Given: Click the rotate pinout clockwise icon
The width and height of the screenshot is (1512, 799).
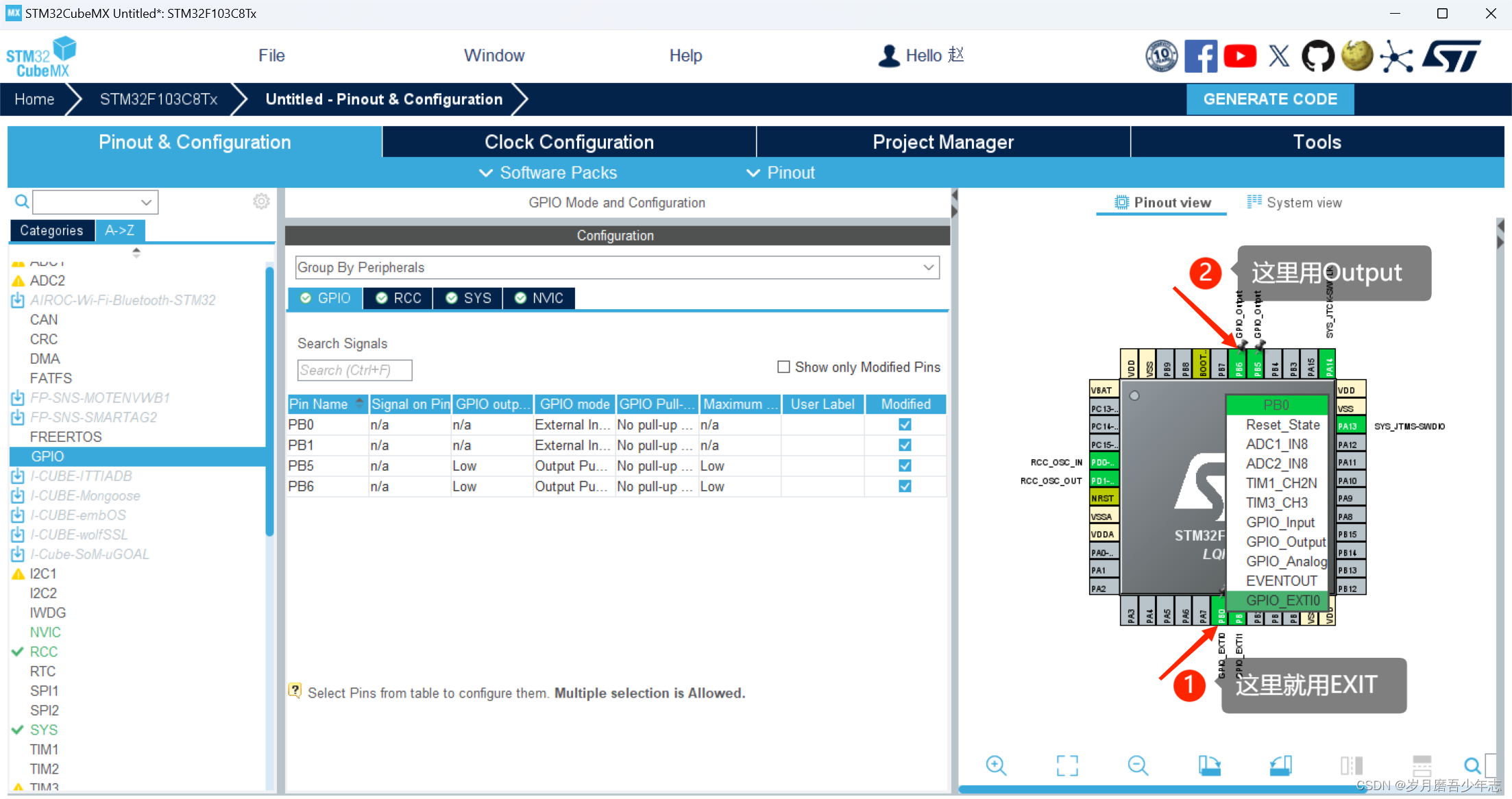Looking at the screenshot, I should (1209, 765).
